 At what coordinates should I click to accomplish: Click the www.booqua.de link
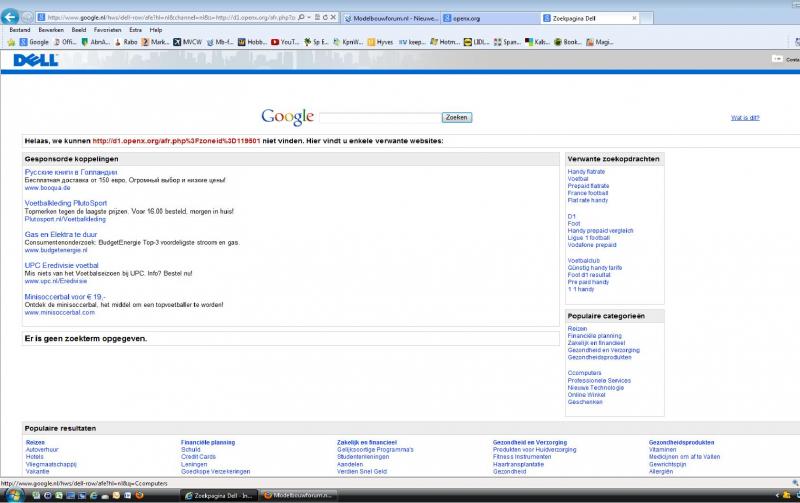tap(47, 188)
